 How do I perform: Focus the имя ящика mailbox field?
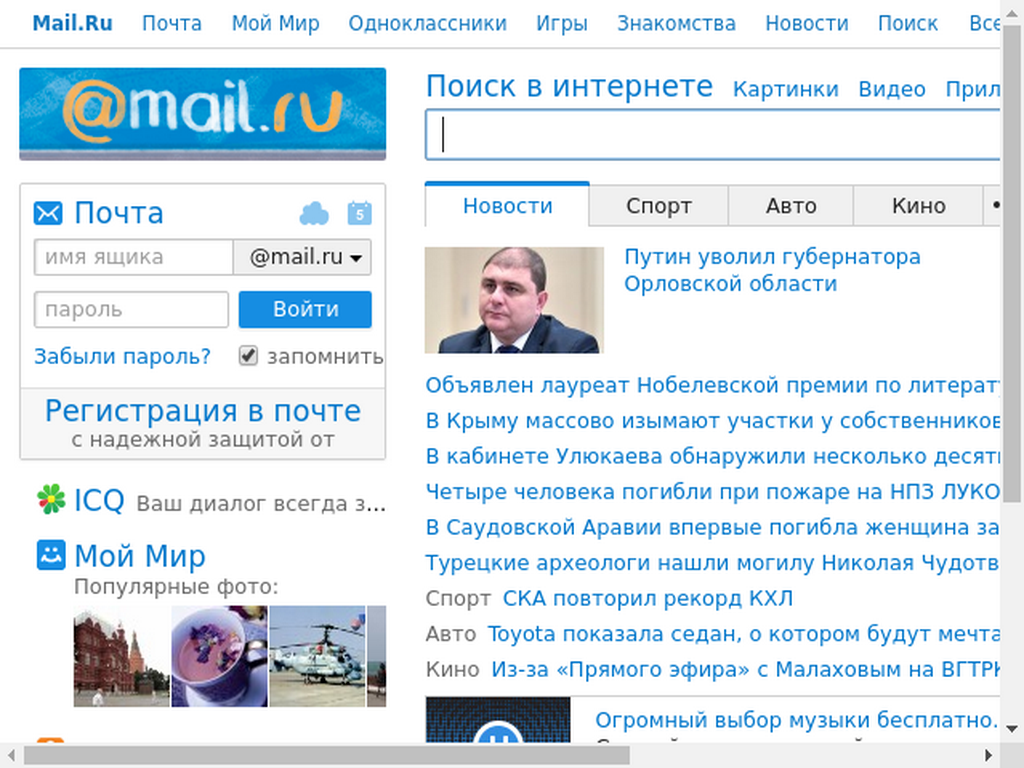(x=133, y=257)
